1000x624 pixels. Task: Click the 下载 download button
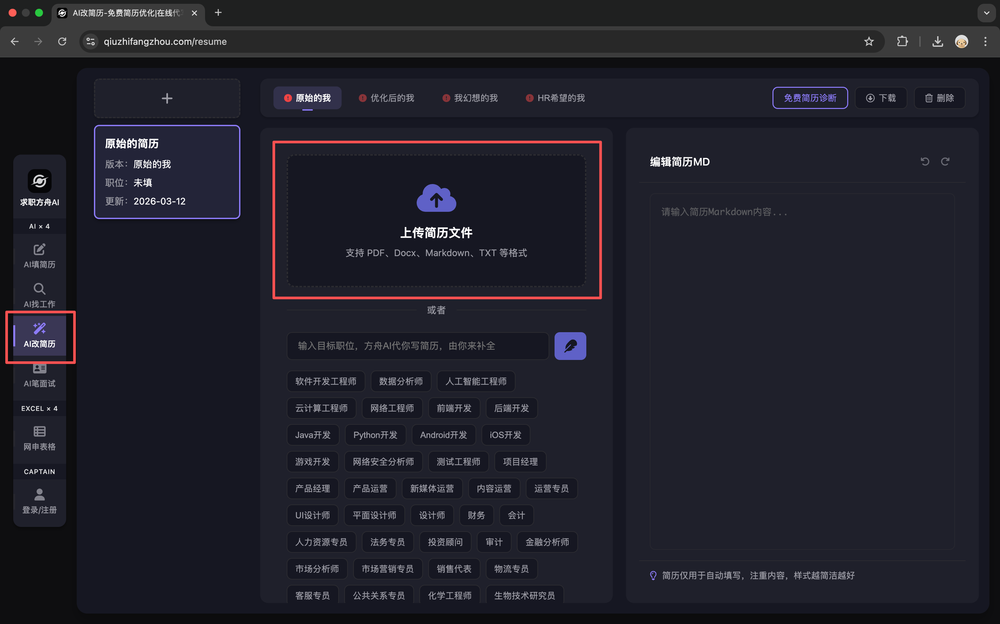click(x=881, y=98)
